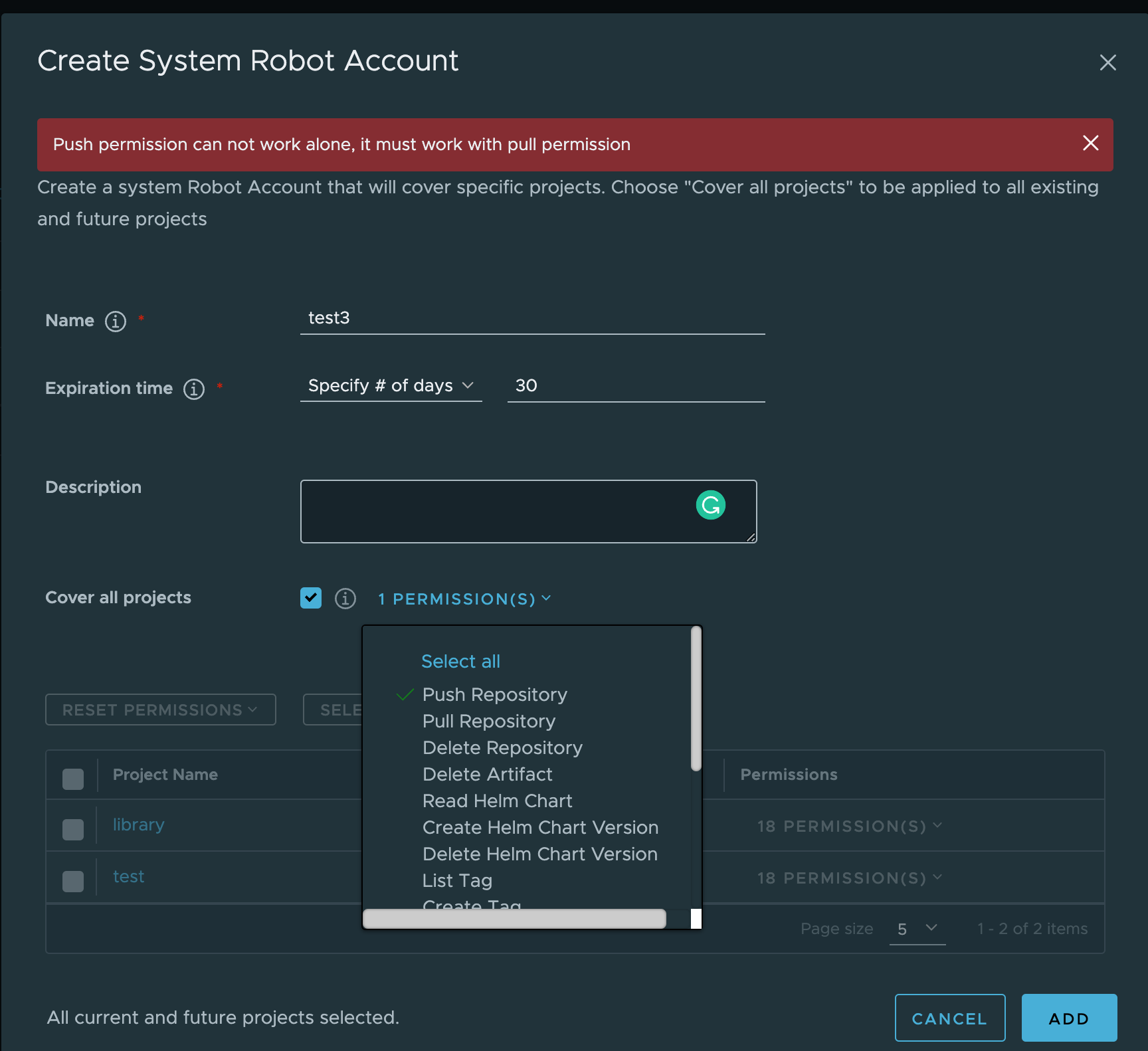Viewport: 1148px width, 1051px height.
Task: Choose Select all in permissions list
Action: click(x=460, y=662)
